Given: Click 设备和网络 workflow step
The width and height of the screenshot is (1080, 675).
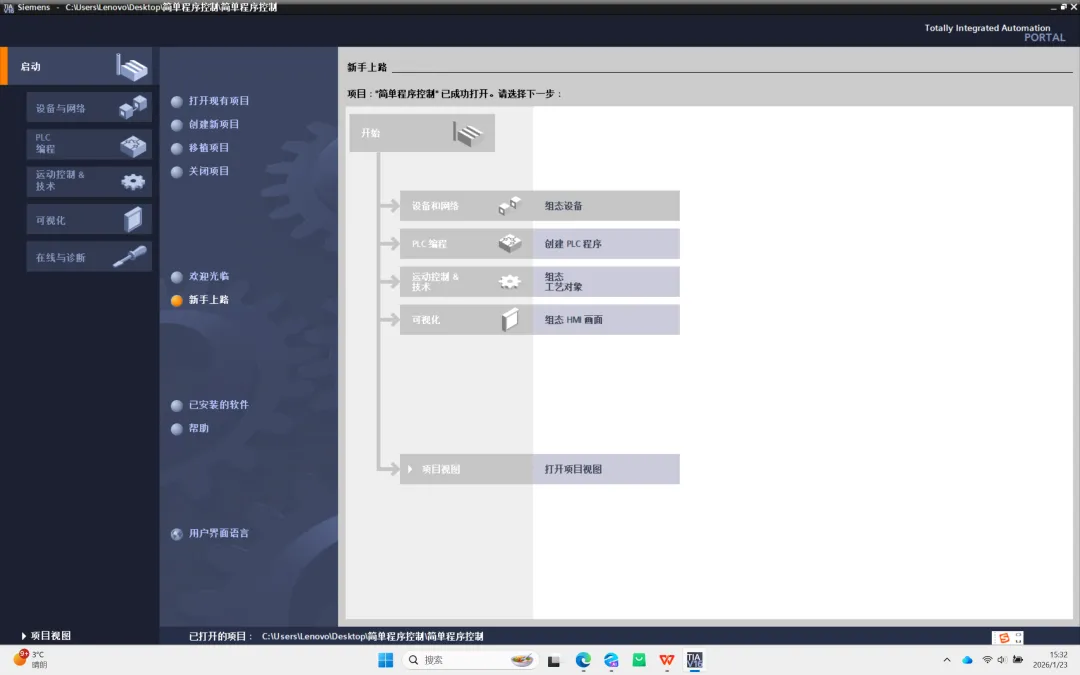Looking at the screenshot, I should coord(466,206).
